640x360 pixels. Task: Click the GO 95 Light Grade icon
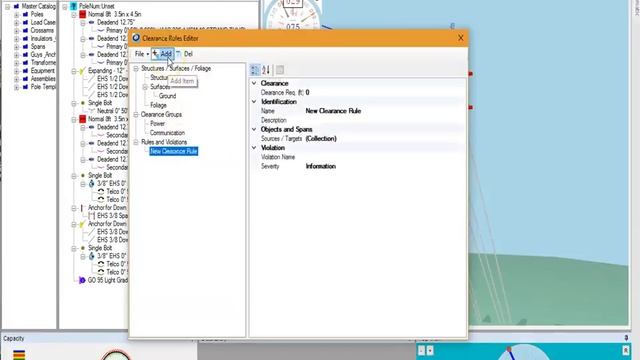click(x=82, y=280)
